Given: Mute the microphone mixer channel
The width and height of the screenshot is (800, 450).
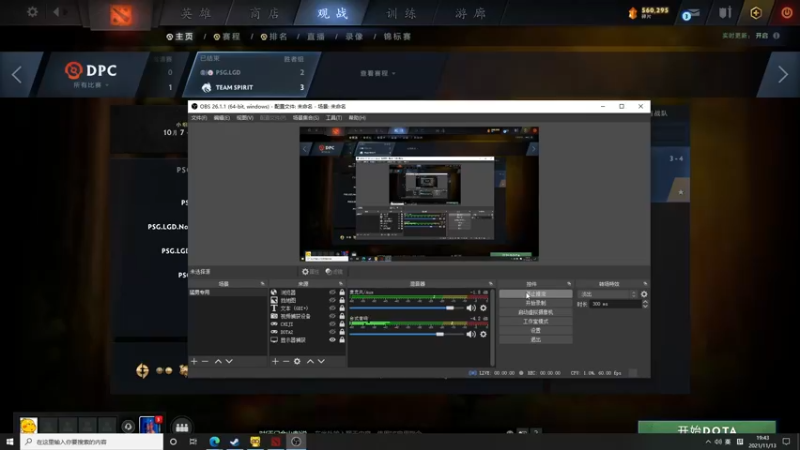Looking at the screenshot, I should [x=471, y=308].
